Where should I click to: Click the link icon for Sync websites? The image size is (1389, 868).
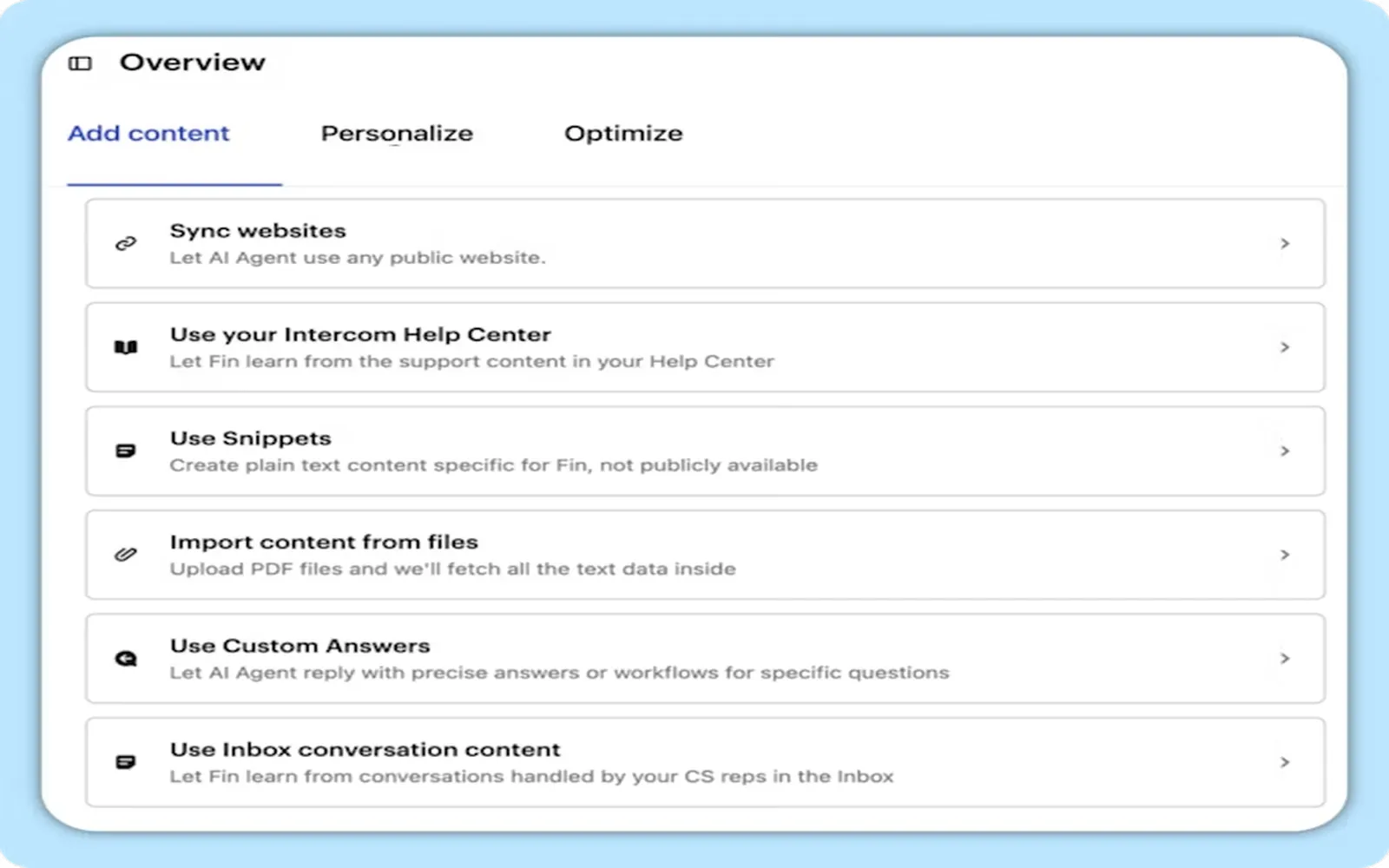pyautogui.click(x=126, y=243)
